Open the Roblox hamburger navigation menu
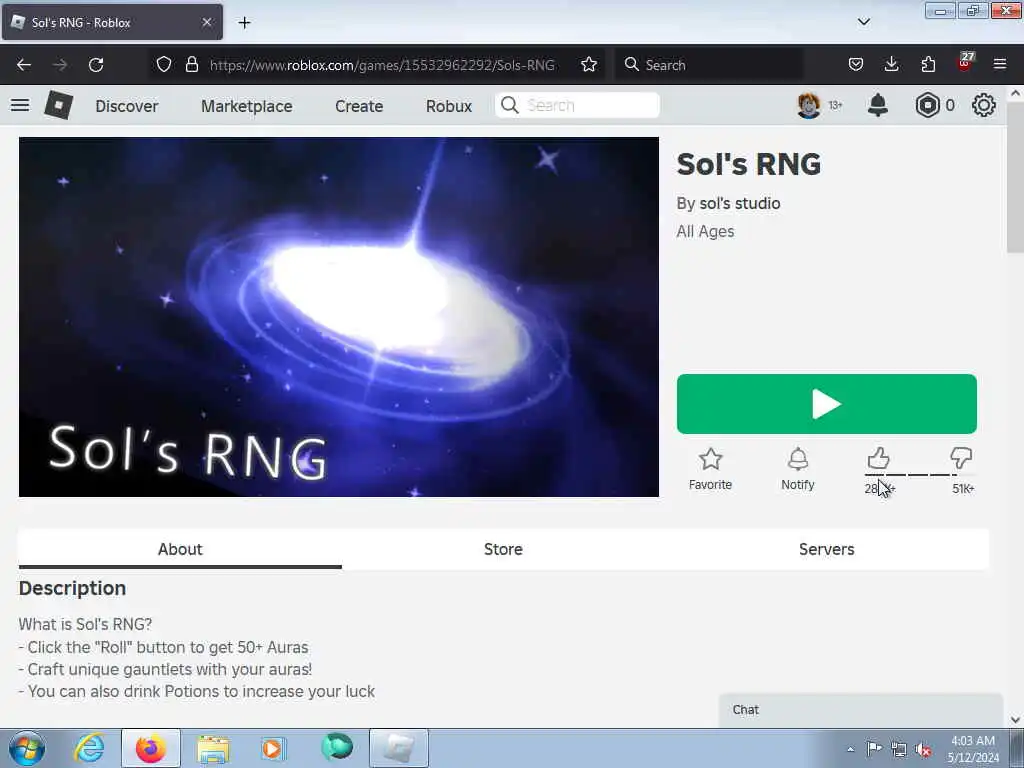This screenshot has width=1024, height=768. (20, 105)
